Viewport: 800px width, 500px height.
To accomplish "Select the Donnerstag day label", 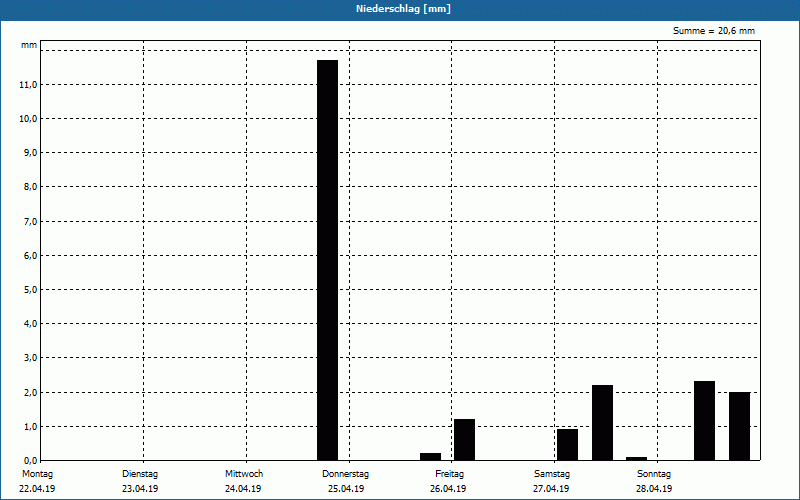I will (x=345, y=474).
